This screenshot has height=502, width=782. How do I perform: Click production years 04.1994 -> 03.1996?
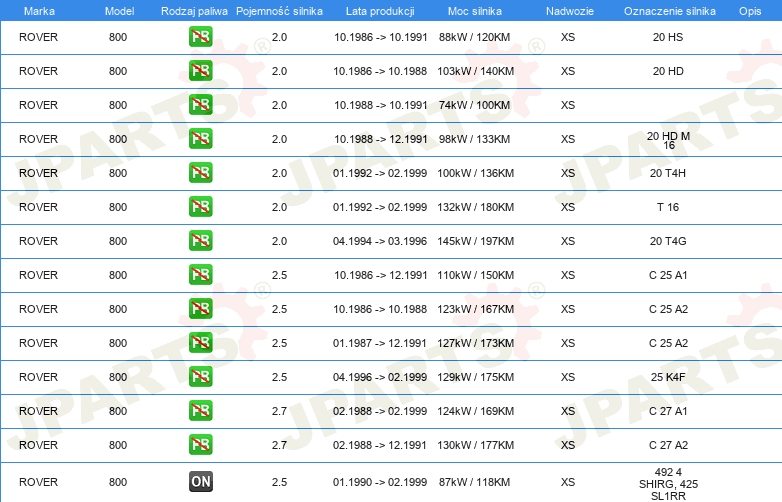pos(380,241)
